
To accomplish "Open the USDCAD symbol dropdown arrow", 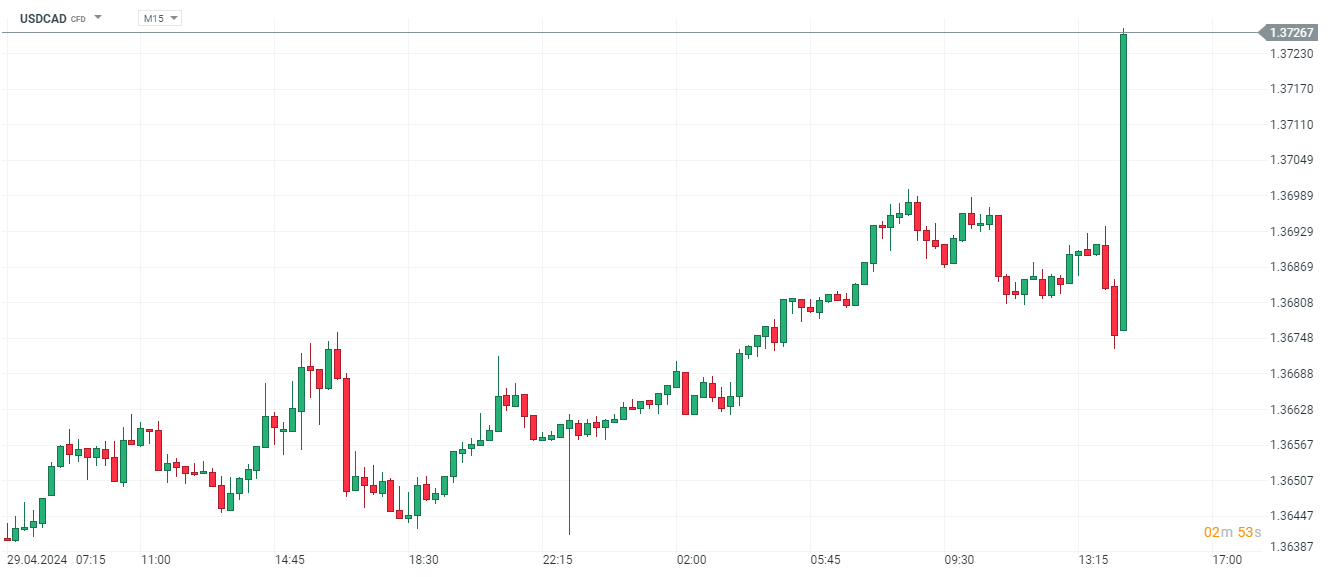I will tap(98, 18).
